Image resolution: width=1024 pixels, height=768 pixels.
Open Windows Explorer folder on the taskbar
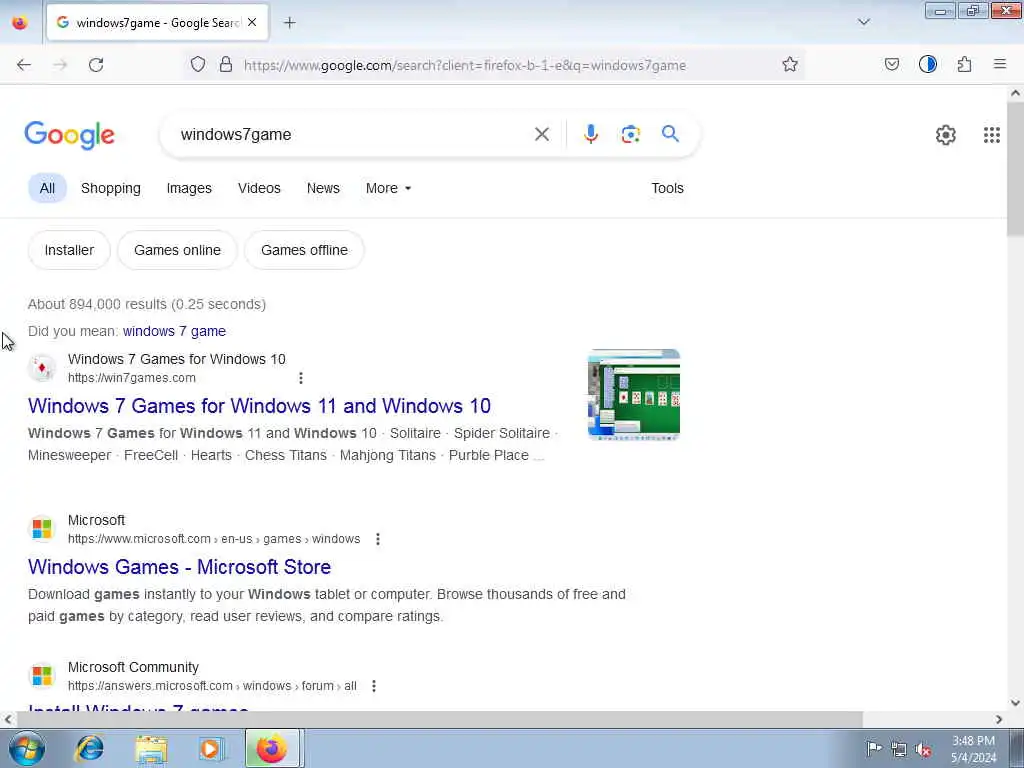tap(151, 750)
